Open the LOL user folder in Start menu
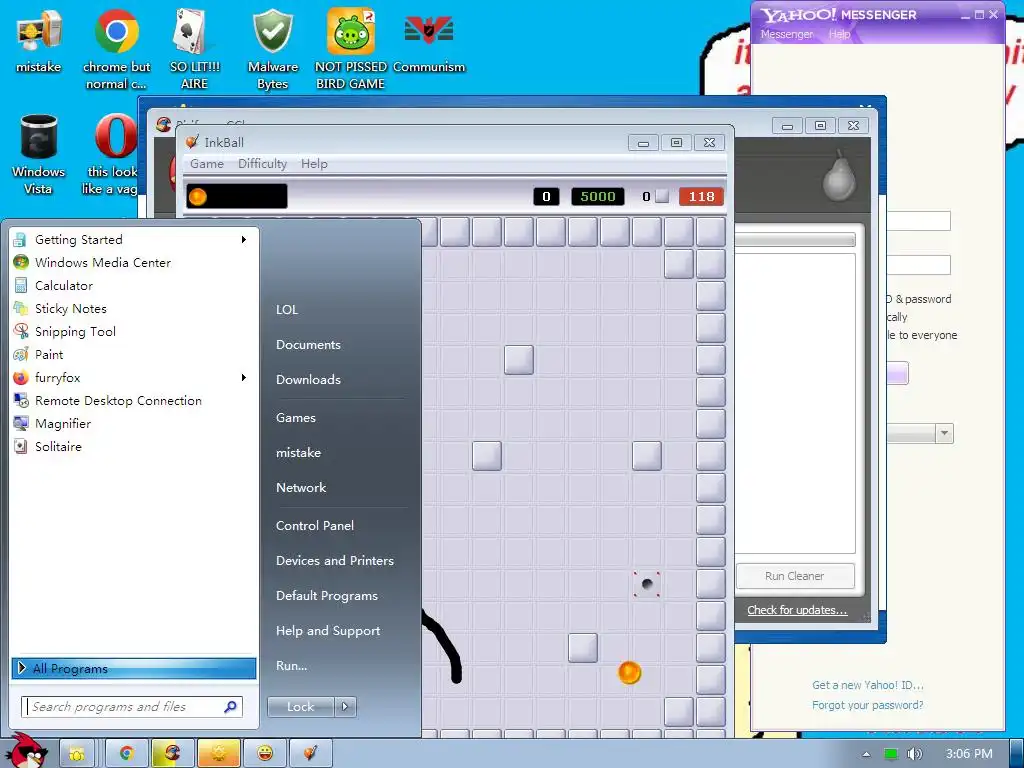Screen dimensions: 1024x768 click(x=287, y=310)
